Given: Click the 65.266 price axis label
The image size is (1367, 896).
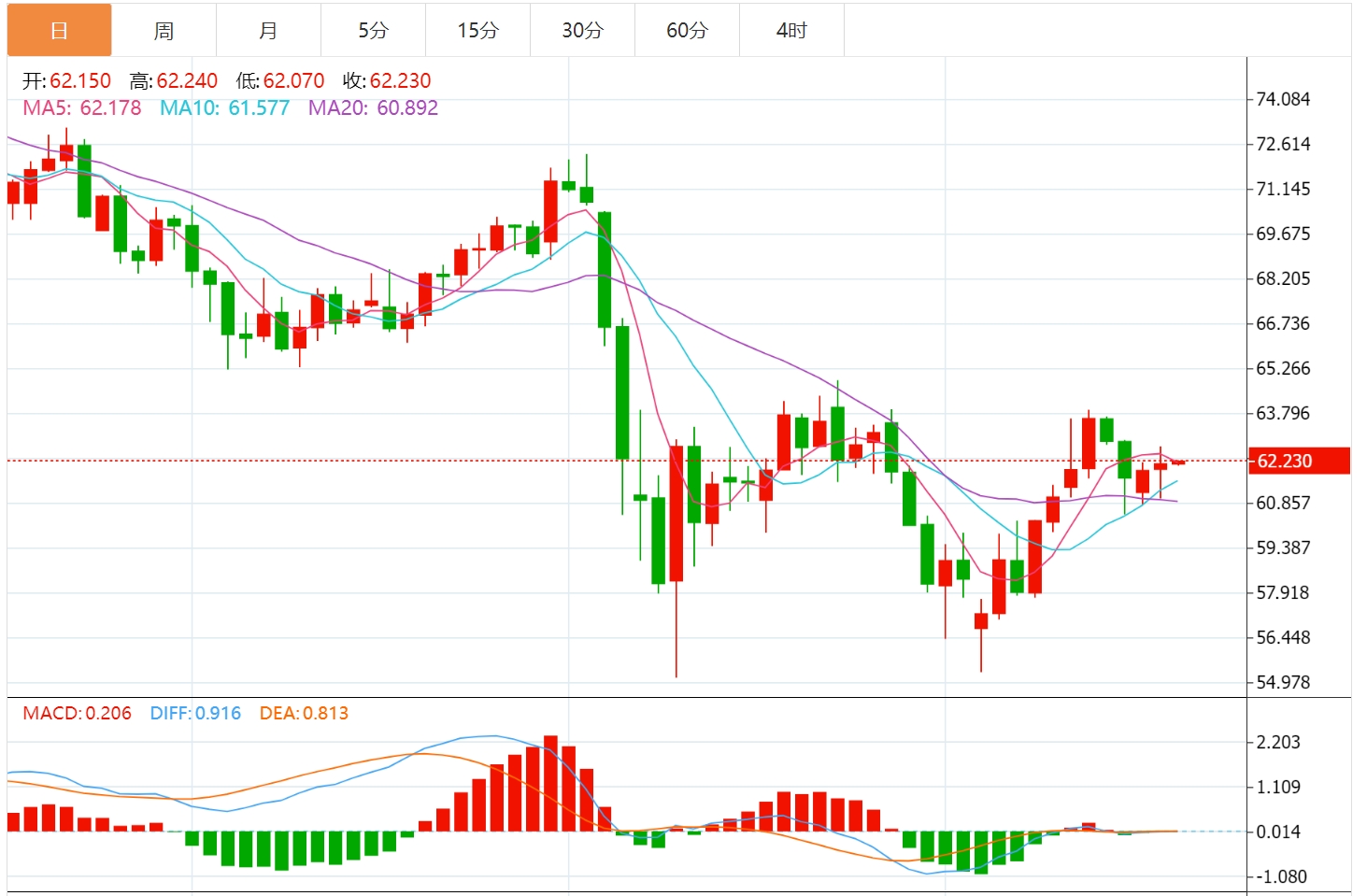Looking at the screenshot, I should click(1283, 368).
